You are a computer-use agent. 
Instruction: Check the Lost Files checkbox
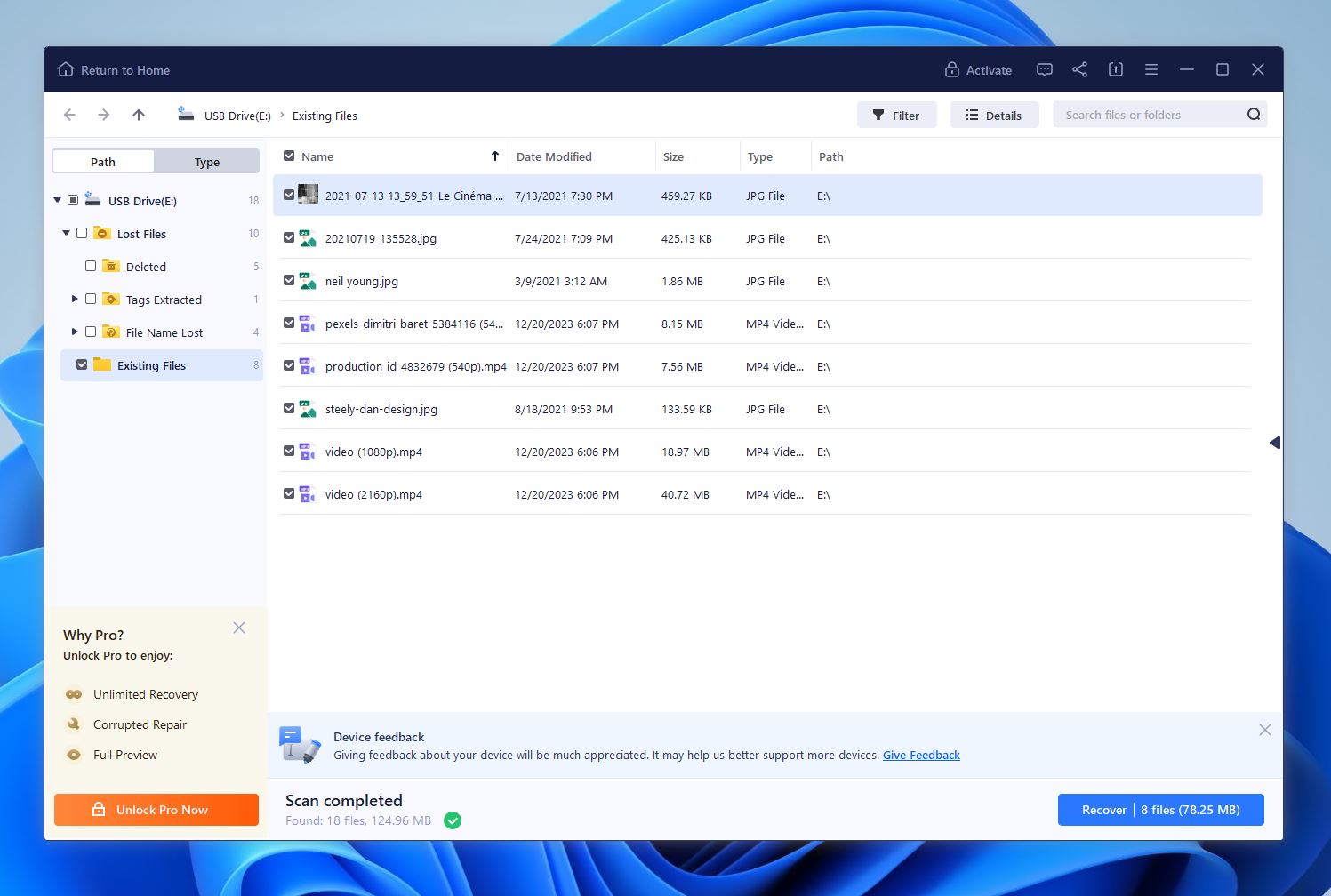click(x=82, y=233)
